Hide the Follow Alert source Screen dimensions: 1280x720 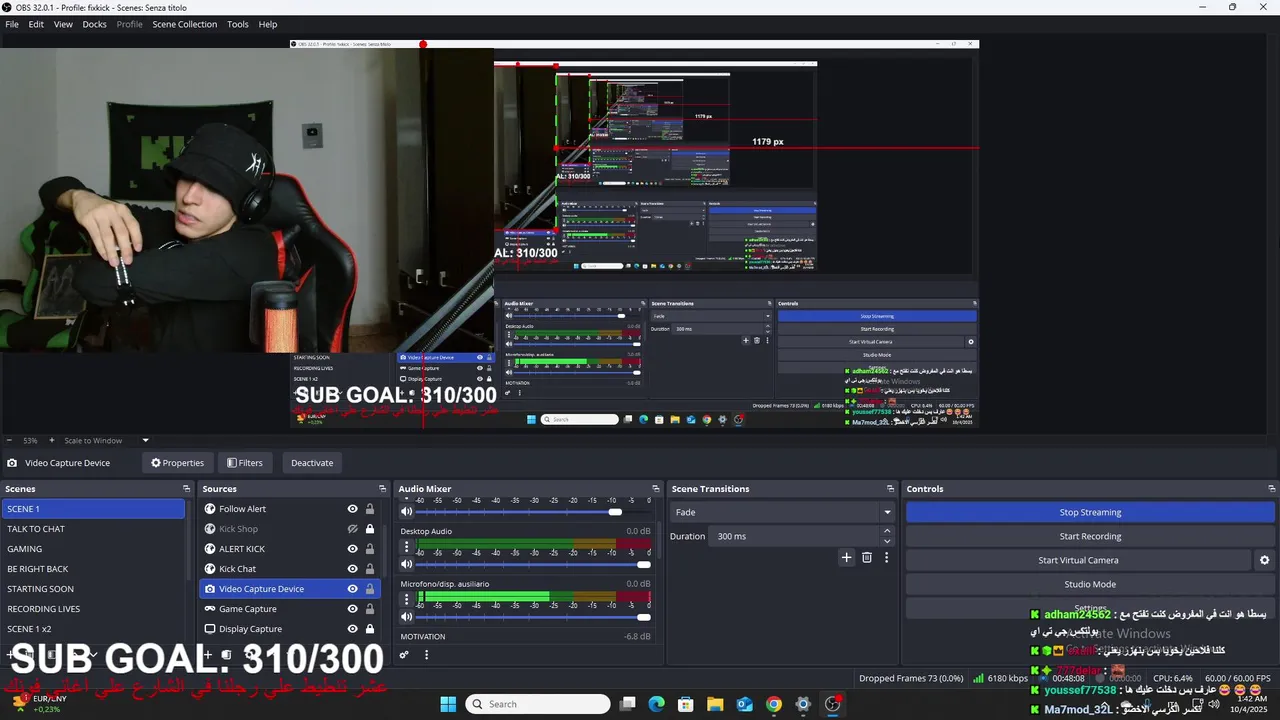352,509
